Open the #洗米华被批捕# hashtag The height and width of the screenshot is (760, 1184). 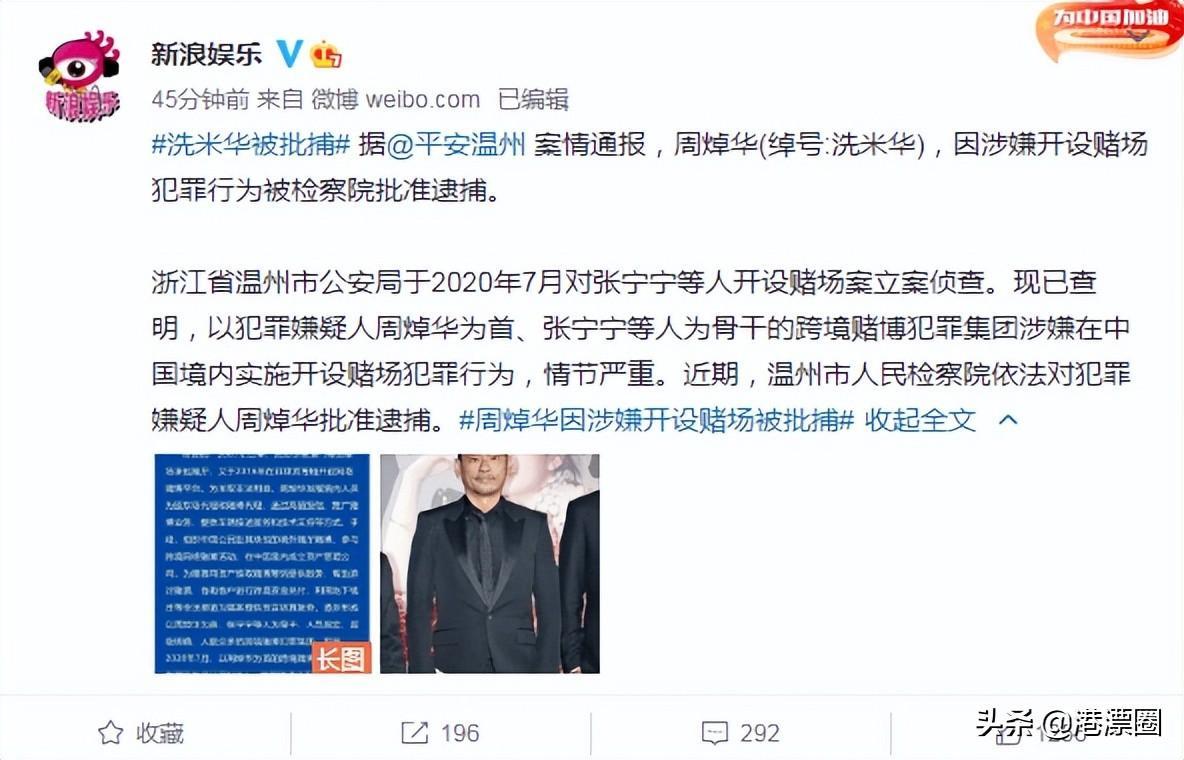pyautogui.click(x=251, y=144)
